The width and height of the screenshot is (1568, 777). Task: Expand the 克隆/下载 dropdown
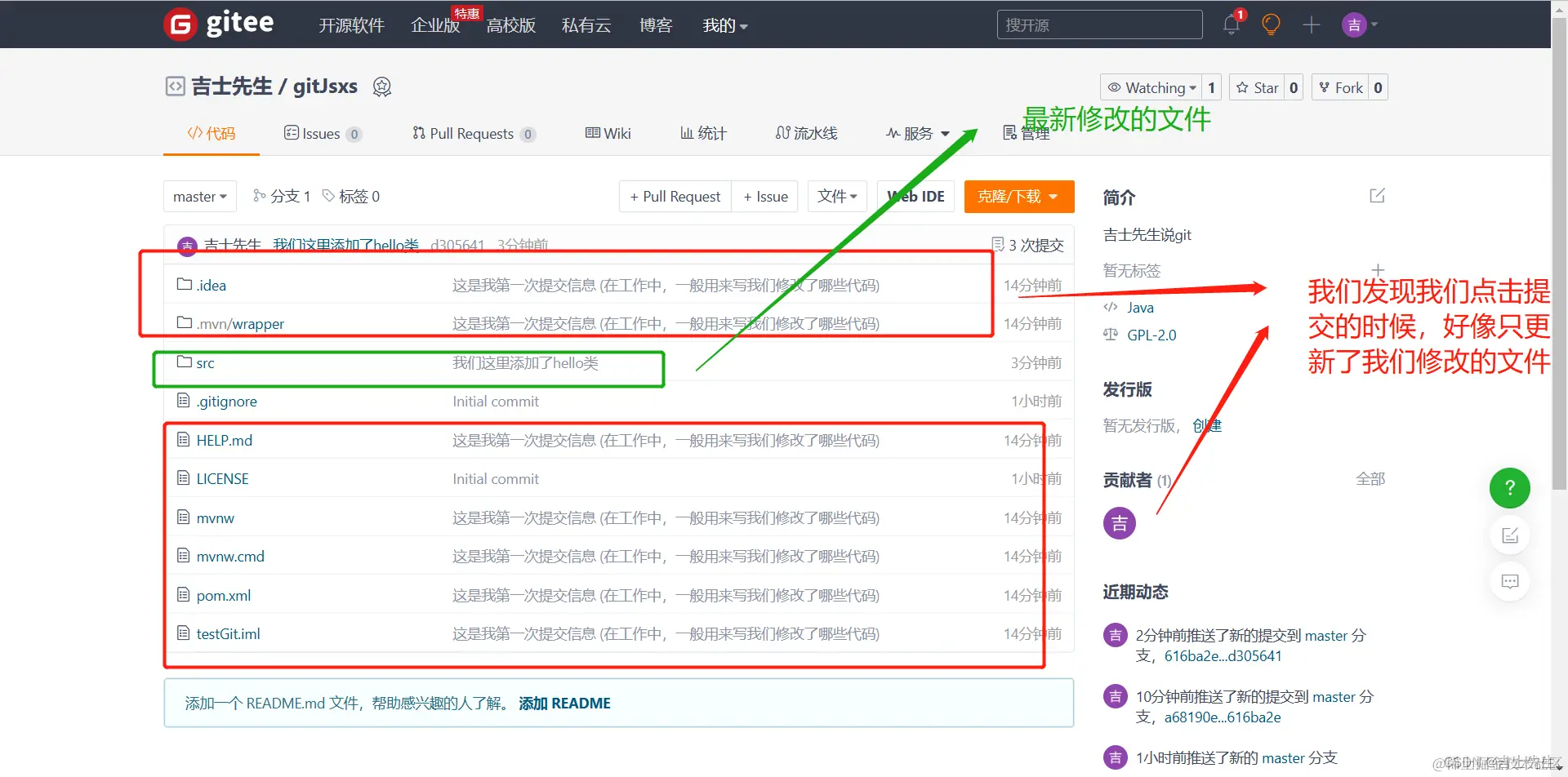tap(1018, 196)
